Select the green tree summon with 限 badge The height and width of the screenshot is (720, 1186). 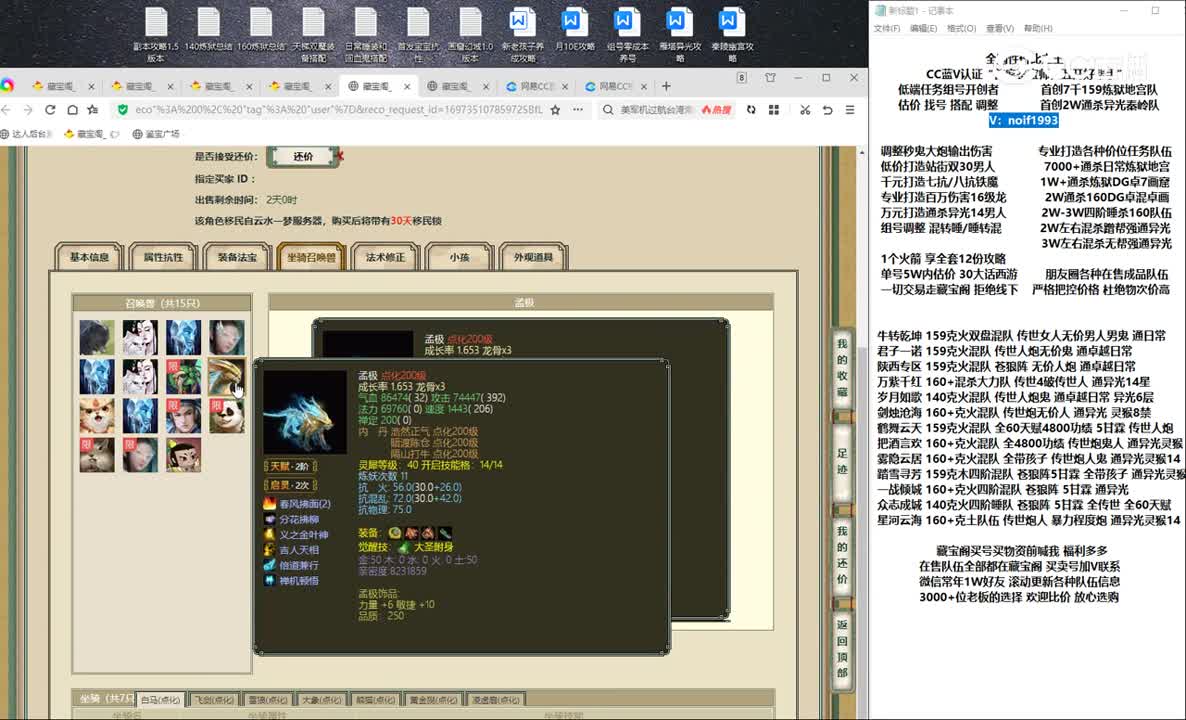(x=184, y=377)
